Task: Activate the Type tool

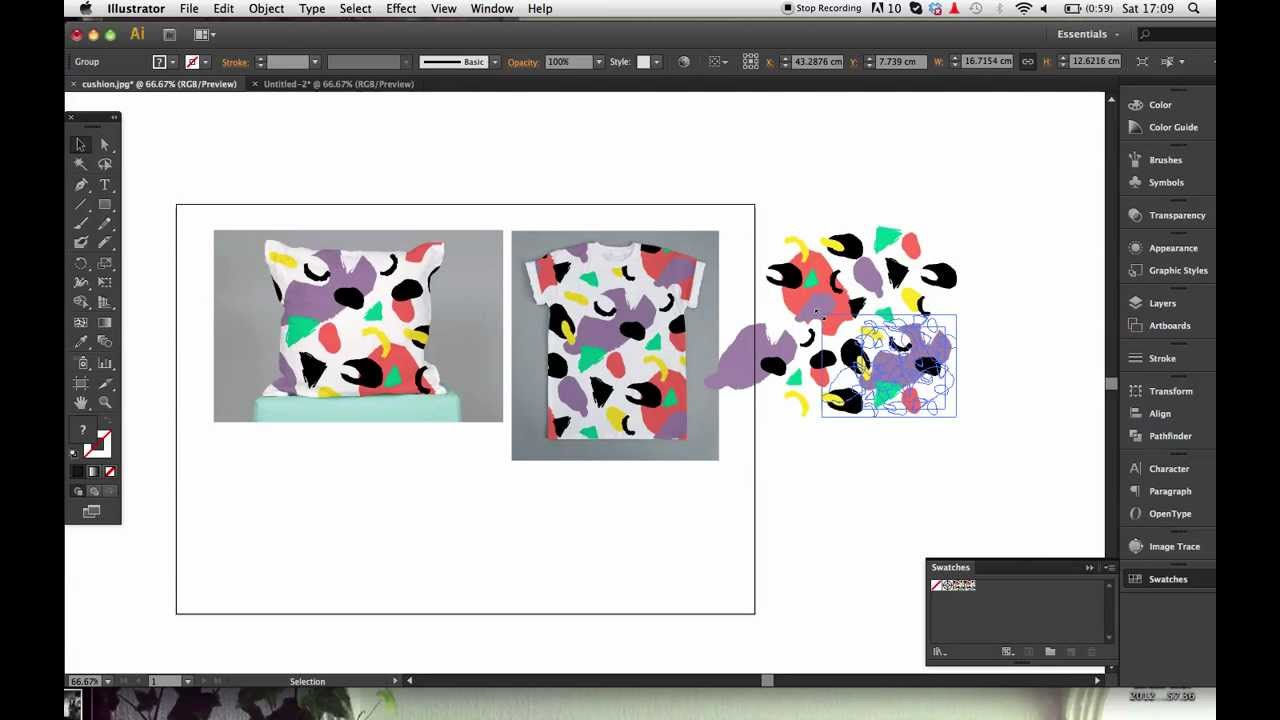Action: click(x=105, y=185)
